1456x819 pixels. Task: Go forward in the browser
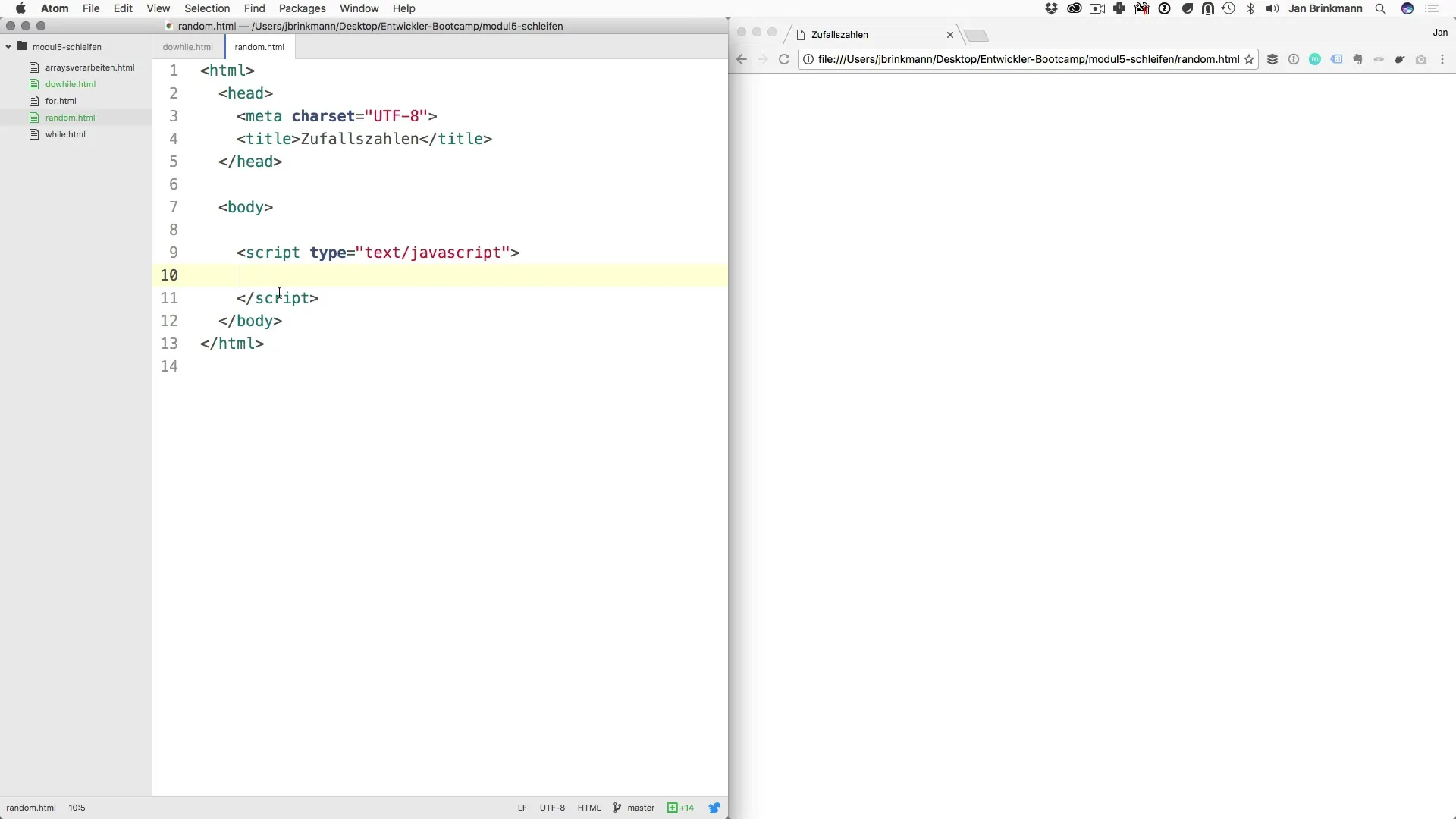click(763, 59)
